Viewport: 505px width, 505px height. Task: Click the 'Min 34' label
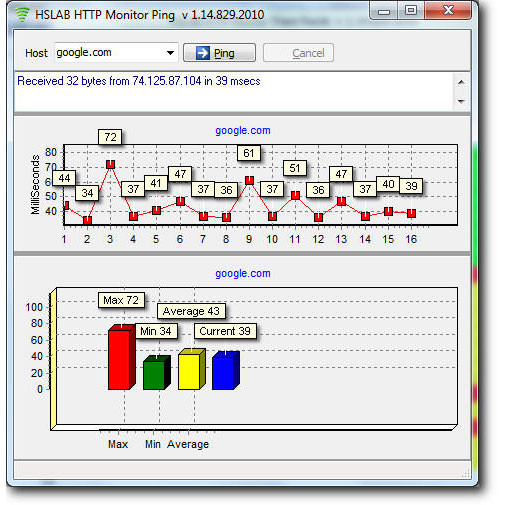pos(156,331)
